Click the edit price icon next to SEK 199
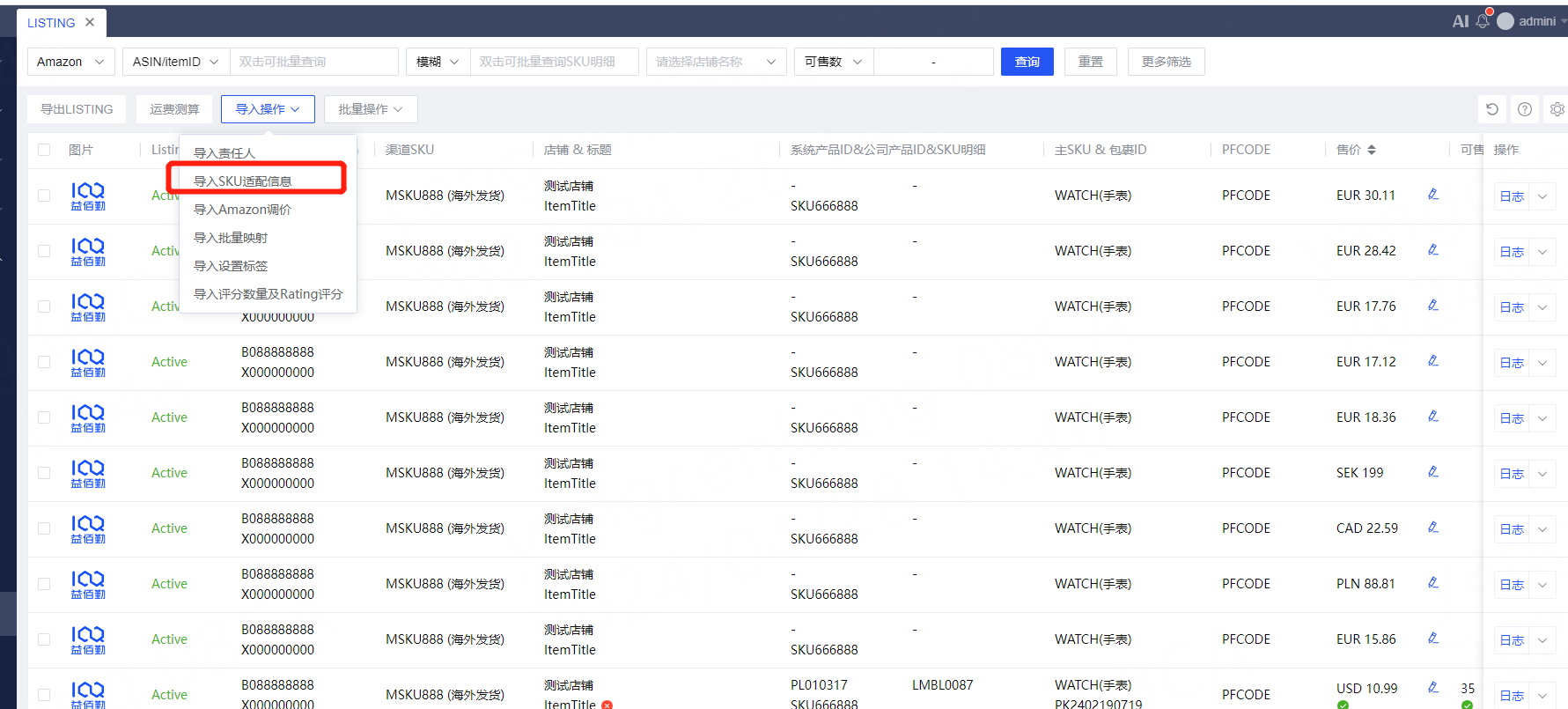This screenshot has width=1568, height=709. [x=1433, y=472]
